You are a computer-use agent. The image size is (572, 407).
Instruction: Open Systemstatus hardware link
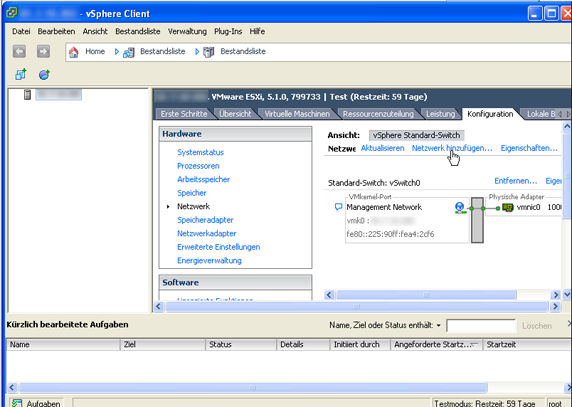[200, 152]
